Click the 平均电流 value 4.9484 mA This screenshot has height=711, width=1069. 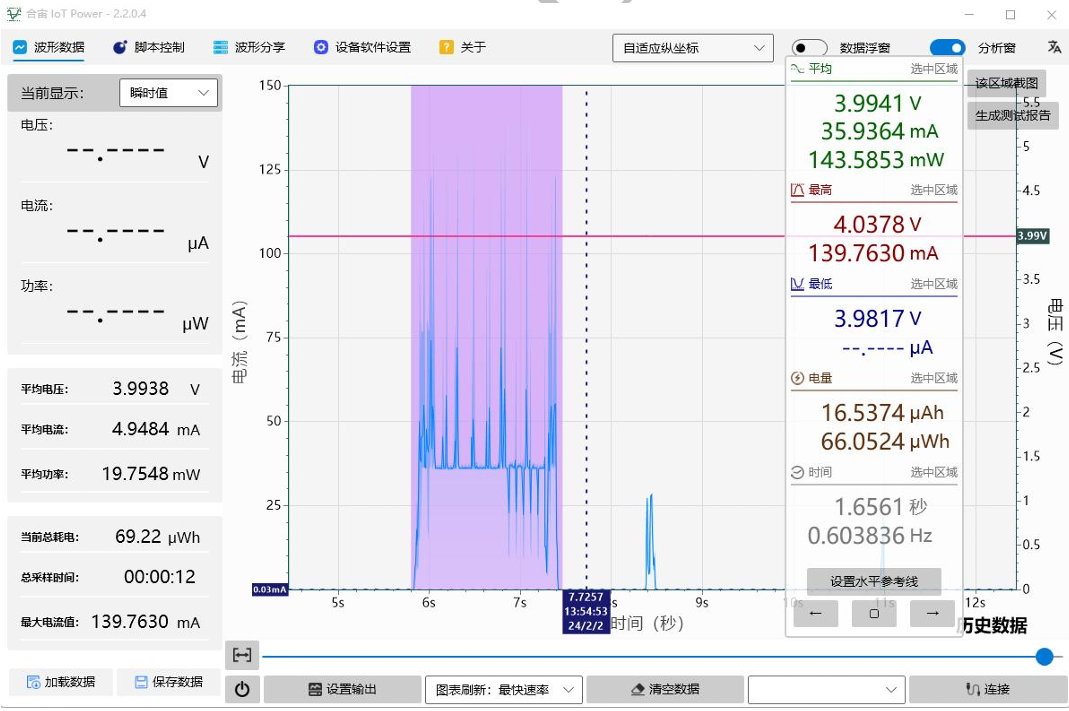point(156,429)
